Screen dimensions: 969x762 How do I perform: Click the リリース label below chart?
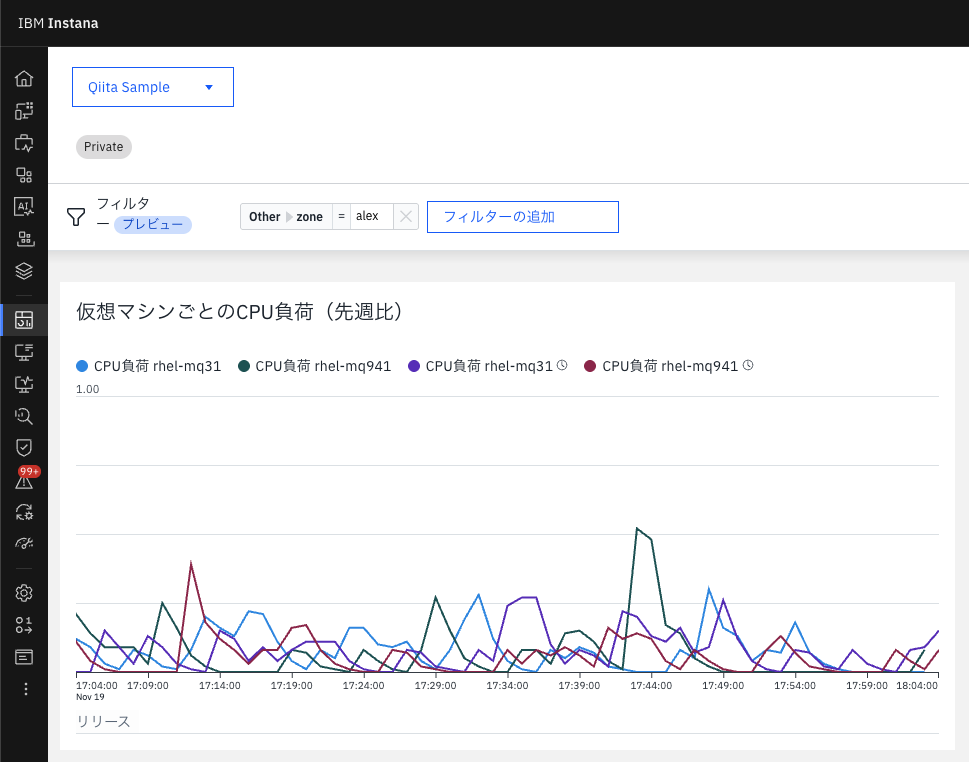click(x=103, y=721)
